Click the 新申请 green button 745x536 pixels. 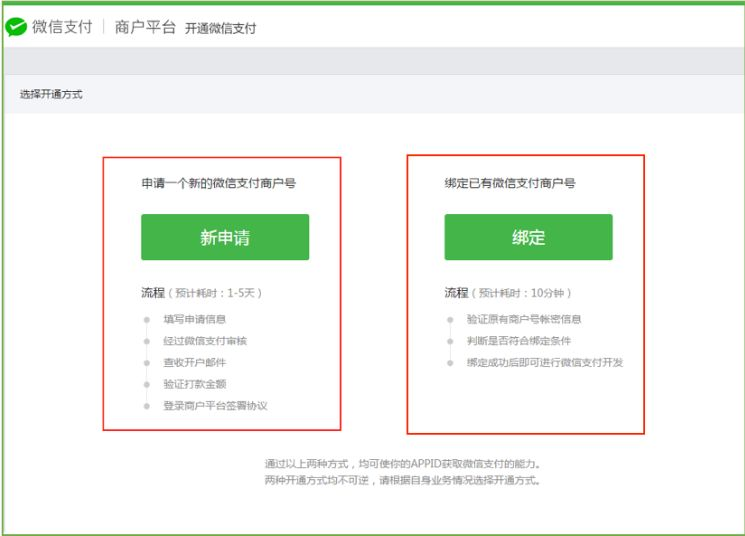[x=225, y=237]
